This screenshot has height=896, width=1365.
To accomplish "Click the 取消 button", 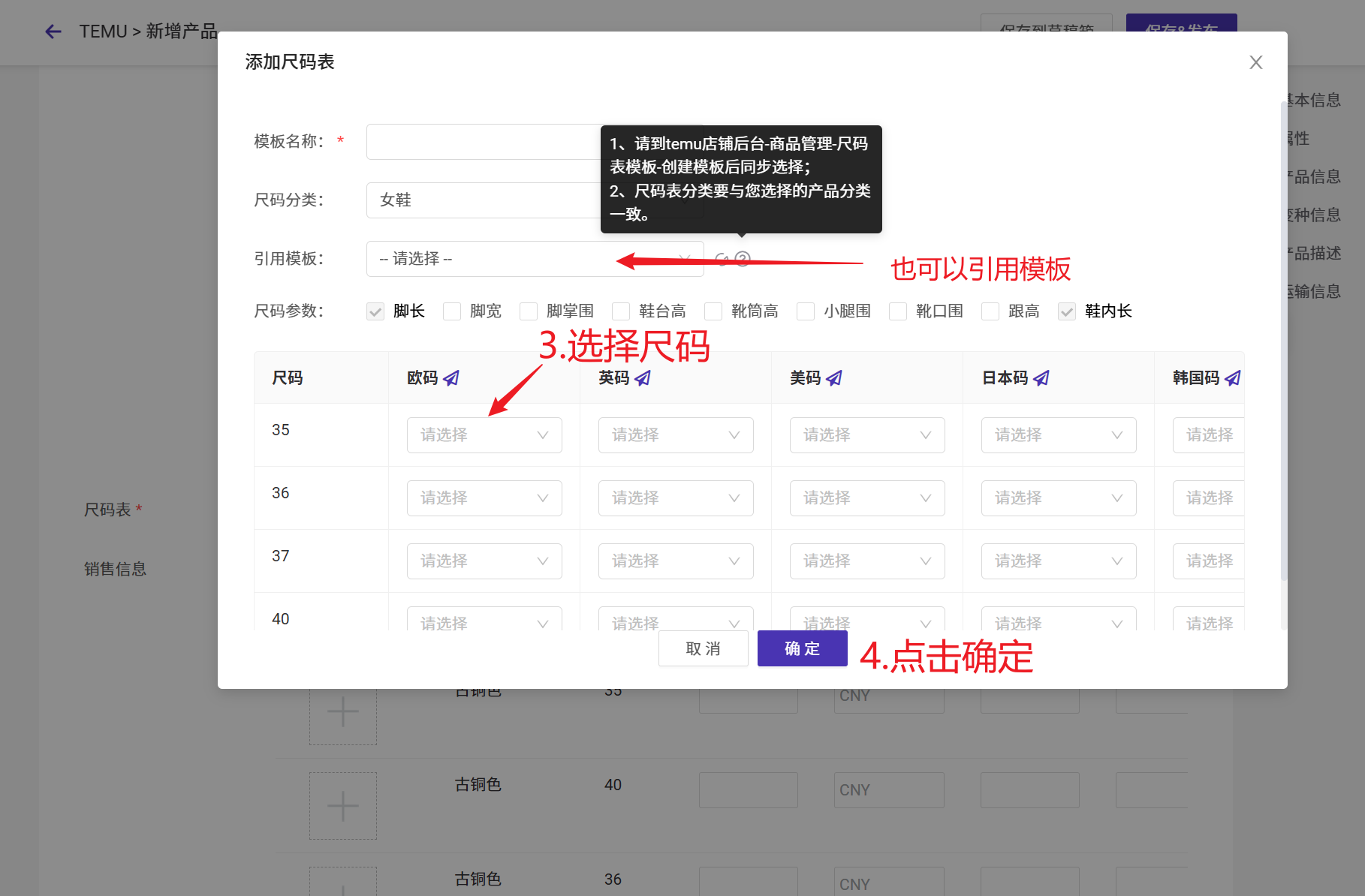I will pos(704,648).
